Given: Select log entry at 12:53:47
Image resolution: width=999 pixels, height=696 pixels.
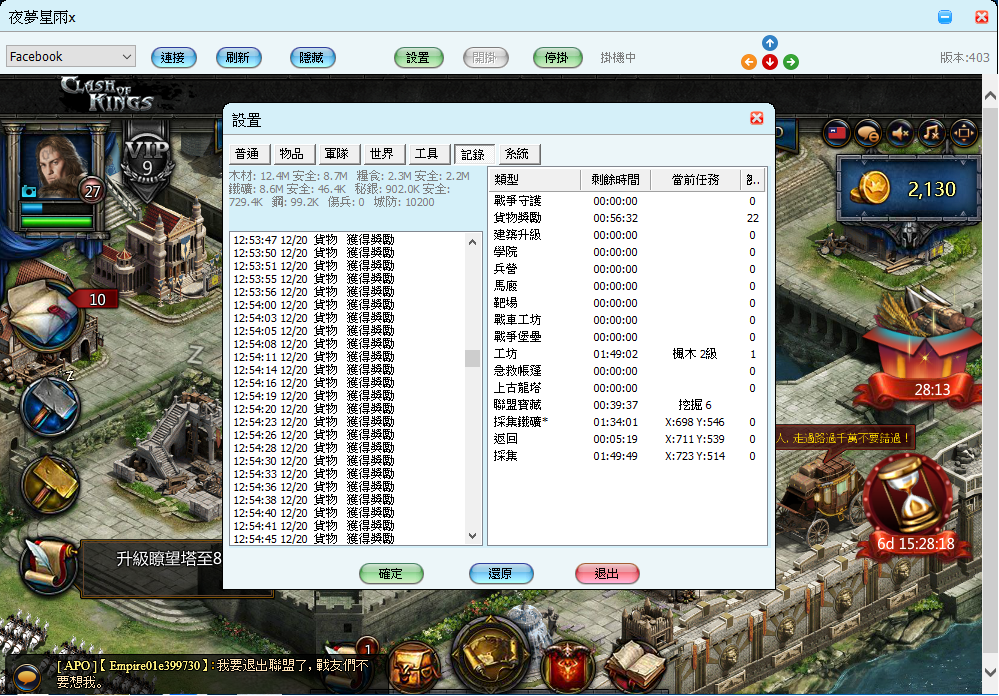Looking at the screenshot, I should point(313,240).
